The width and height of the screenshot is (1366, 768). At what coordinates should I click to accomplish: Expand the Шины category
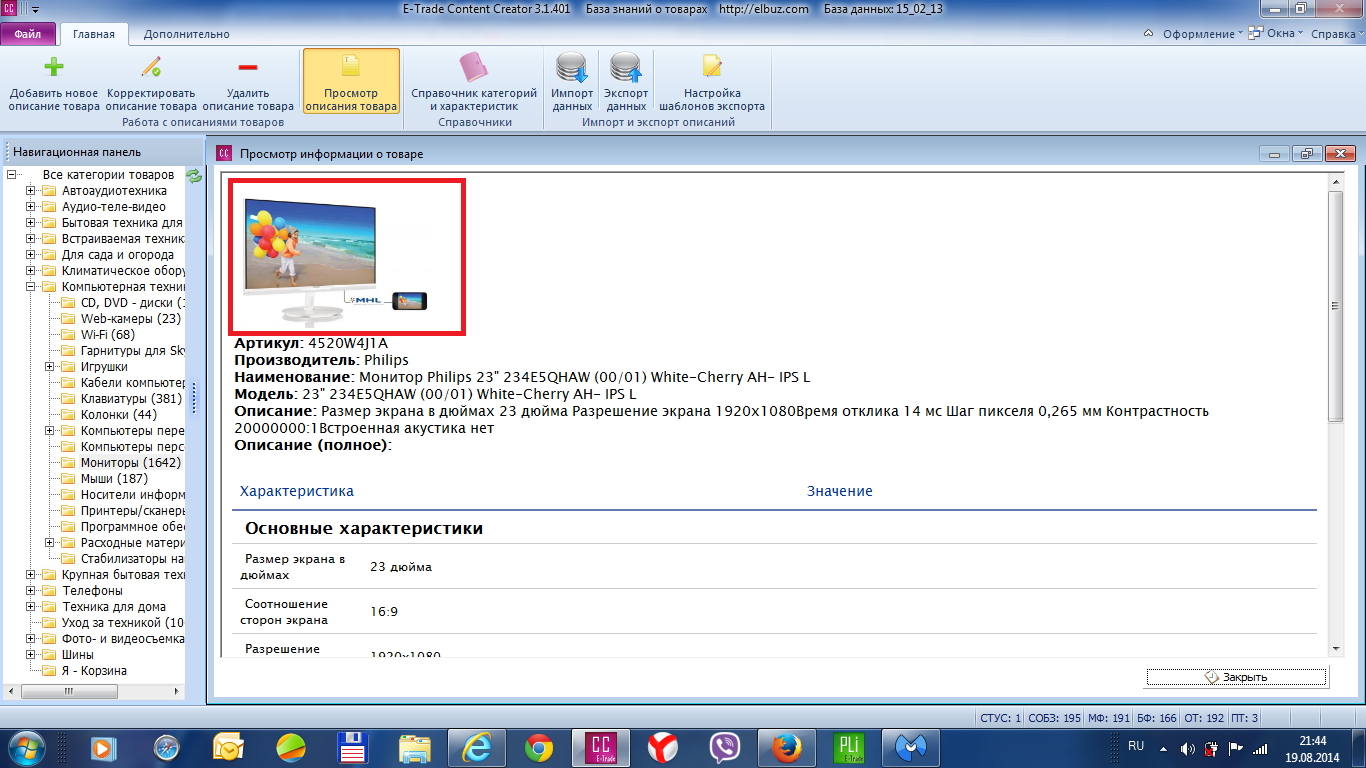click(31, 655)
